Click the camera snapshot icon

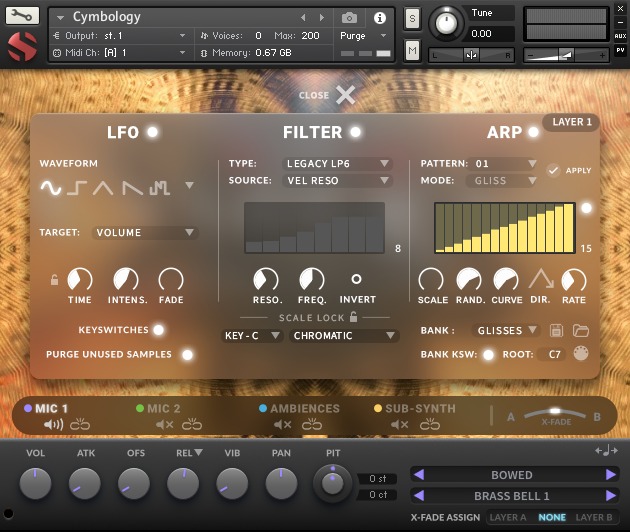(x=349, y=18)
